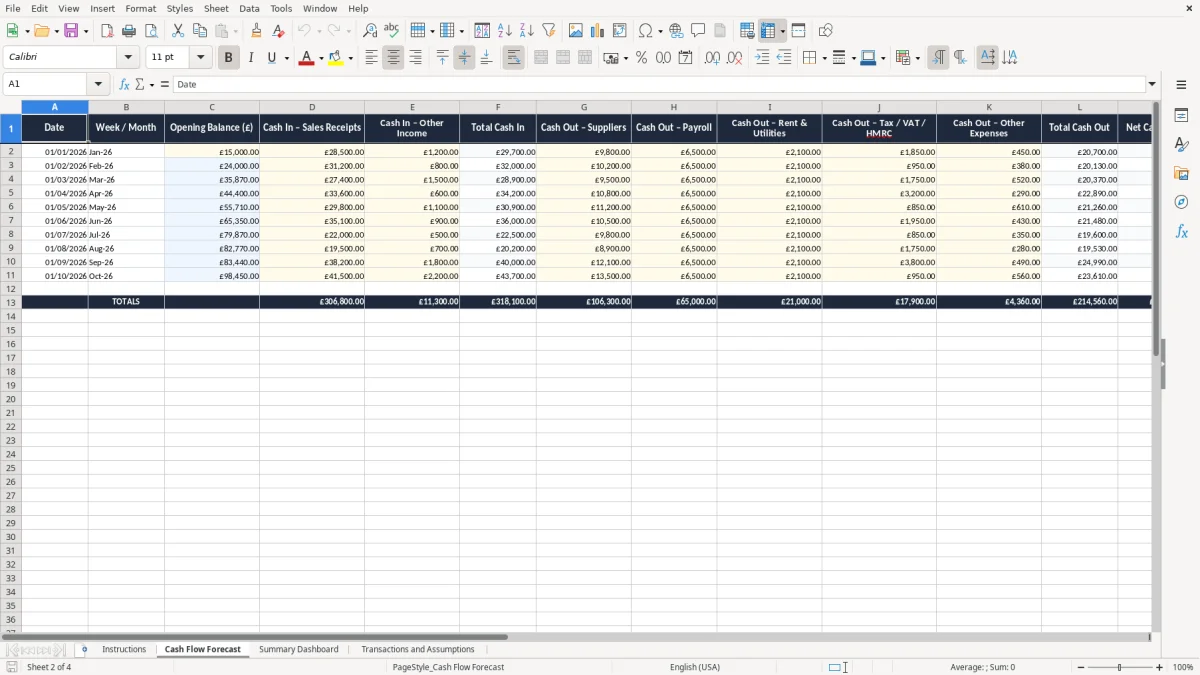Open the Data menu
This screenshot has width=1200, height=675.
pos(250,8)
